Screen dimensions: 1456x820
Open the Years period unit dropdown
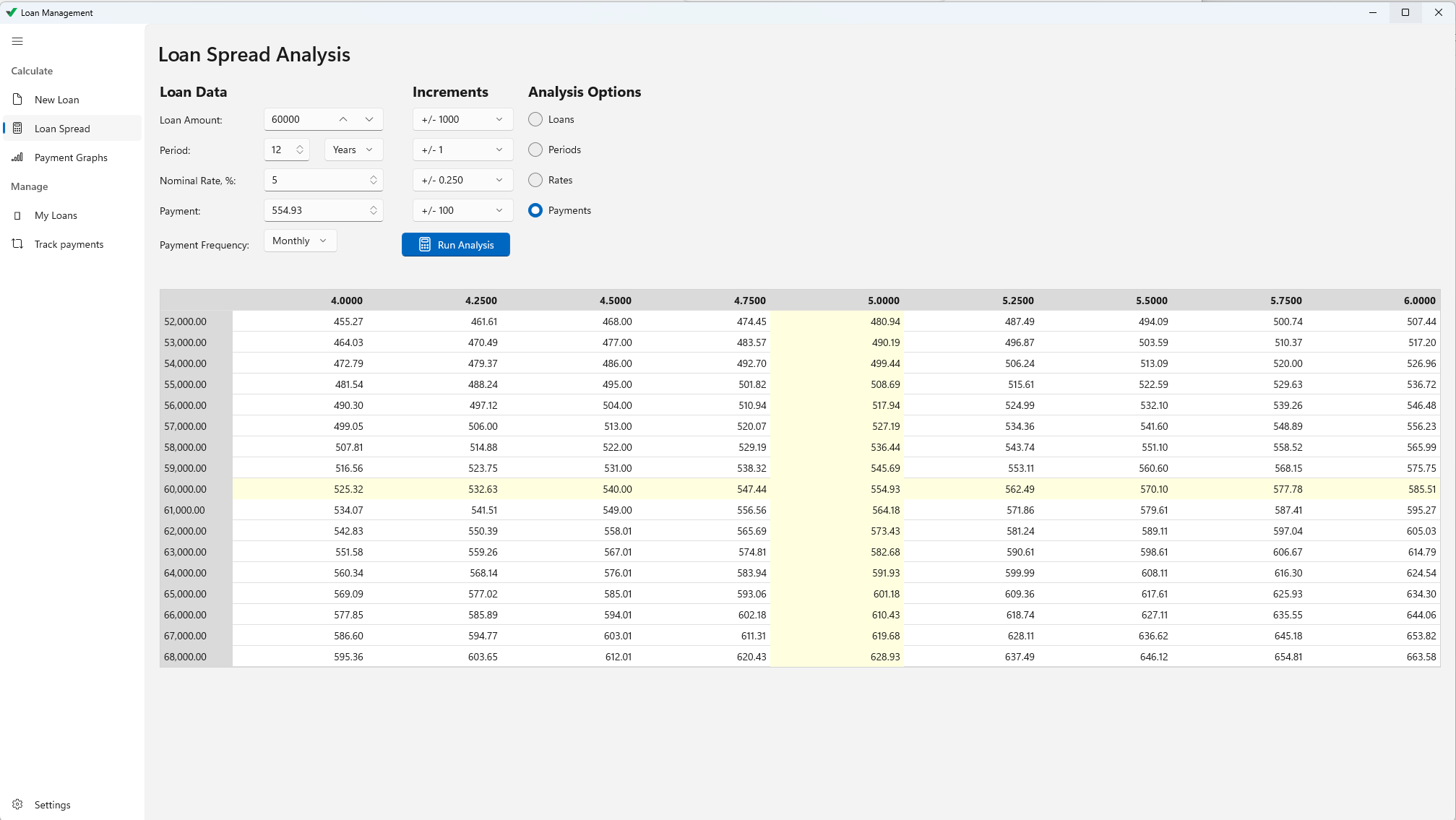(x=353, y=150)
